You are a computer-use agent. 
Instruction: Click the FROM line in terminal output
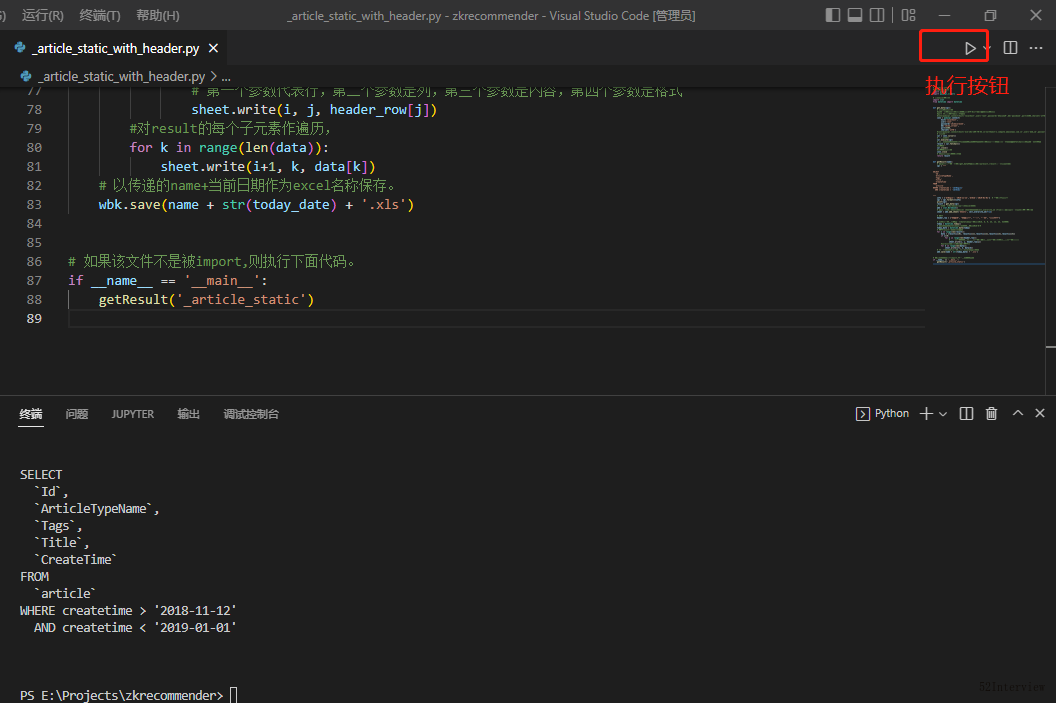tap(34, 577)
